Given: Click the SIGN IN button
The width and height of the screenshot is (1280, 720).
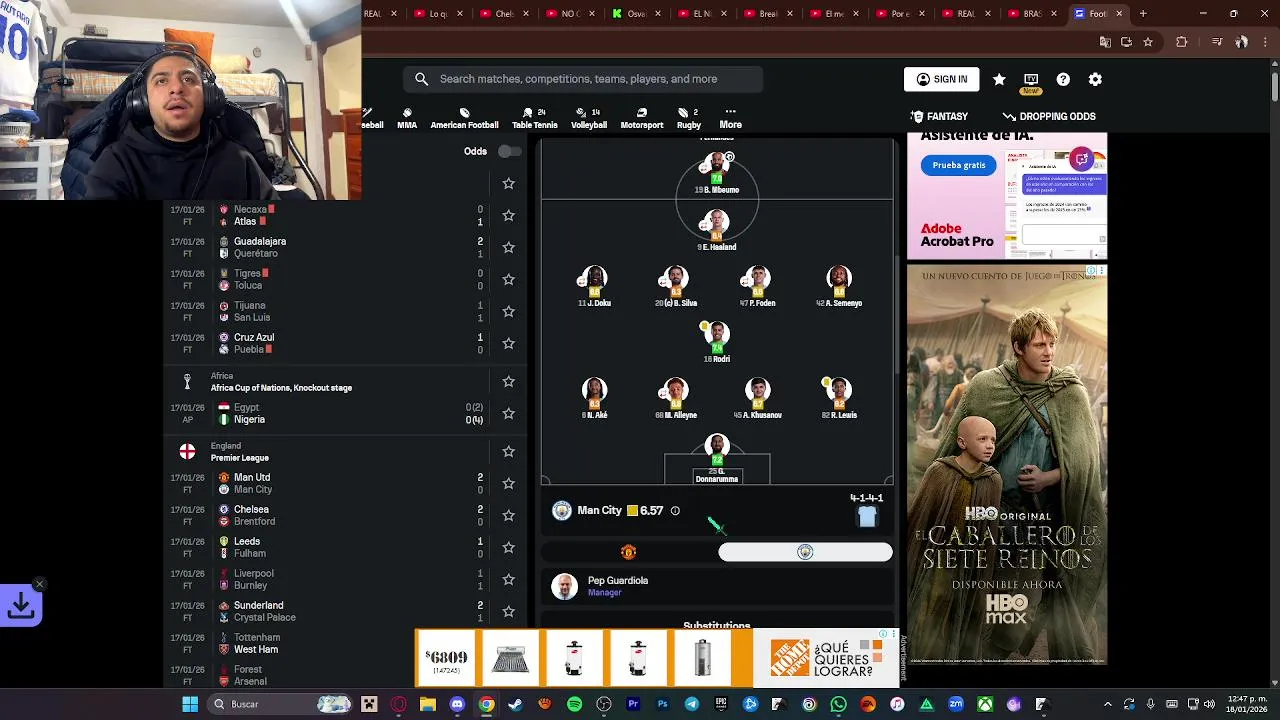Looking at the screenshot, I should tap(942, 80).
